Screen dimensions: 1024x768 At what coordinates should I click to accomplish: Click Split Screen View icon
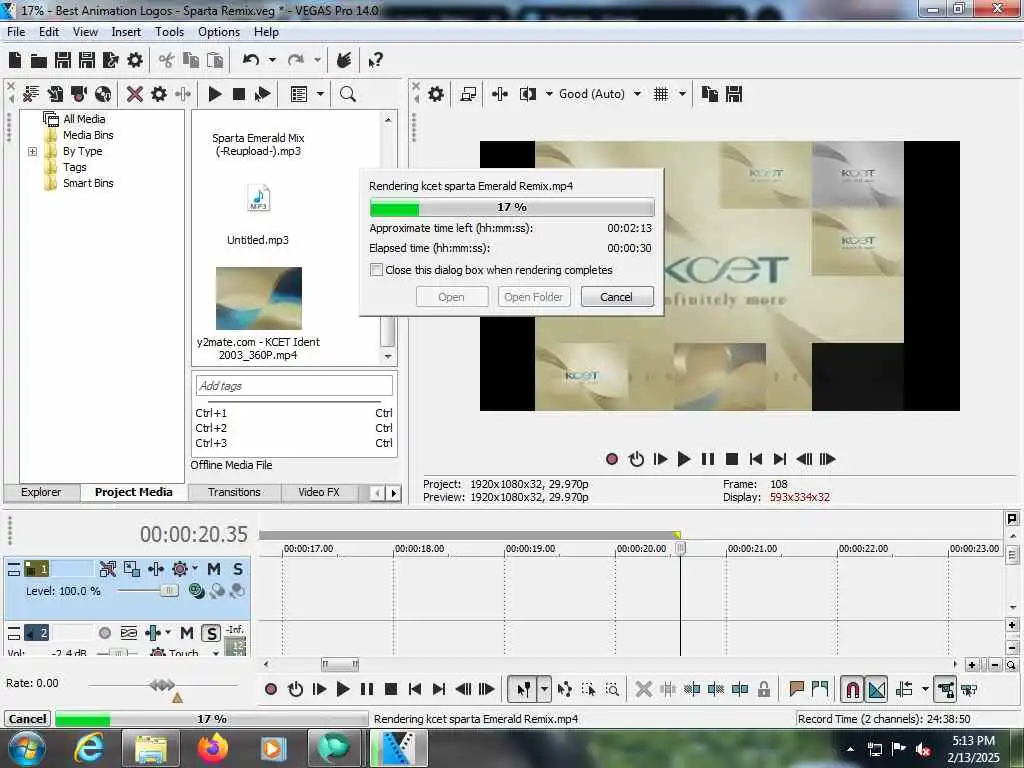pyautogui.click(x=528, y=94)
